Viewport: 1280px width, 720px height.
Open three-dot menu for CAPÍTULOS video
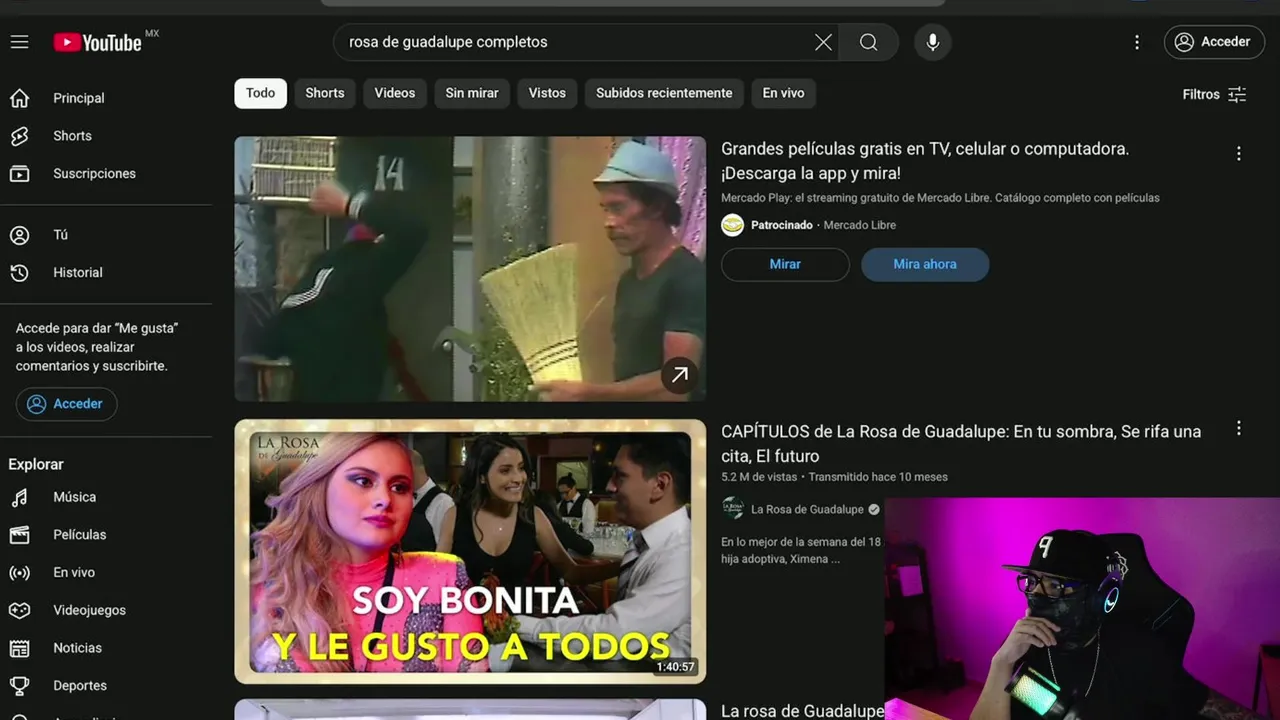[1238, 428]
